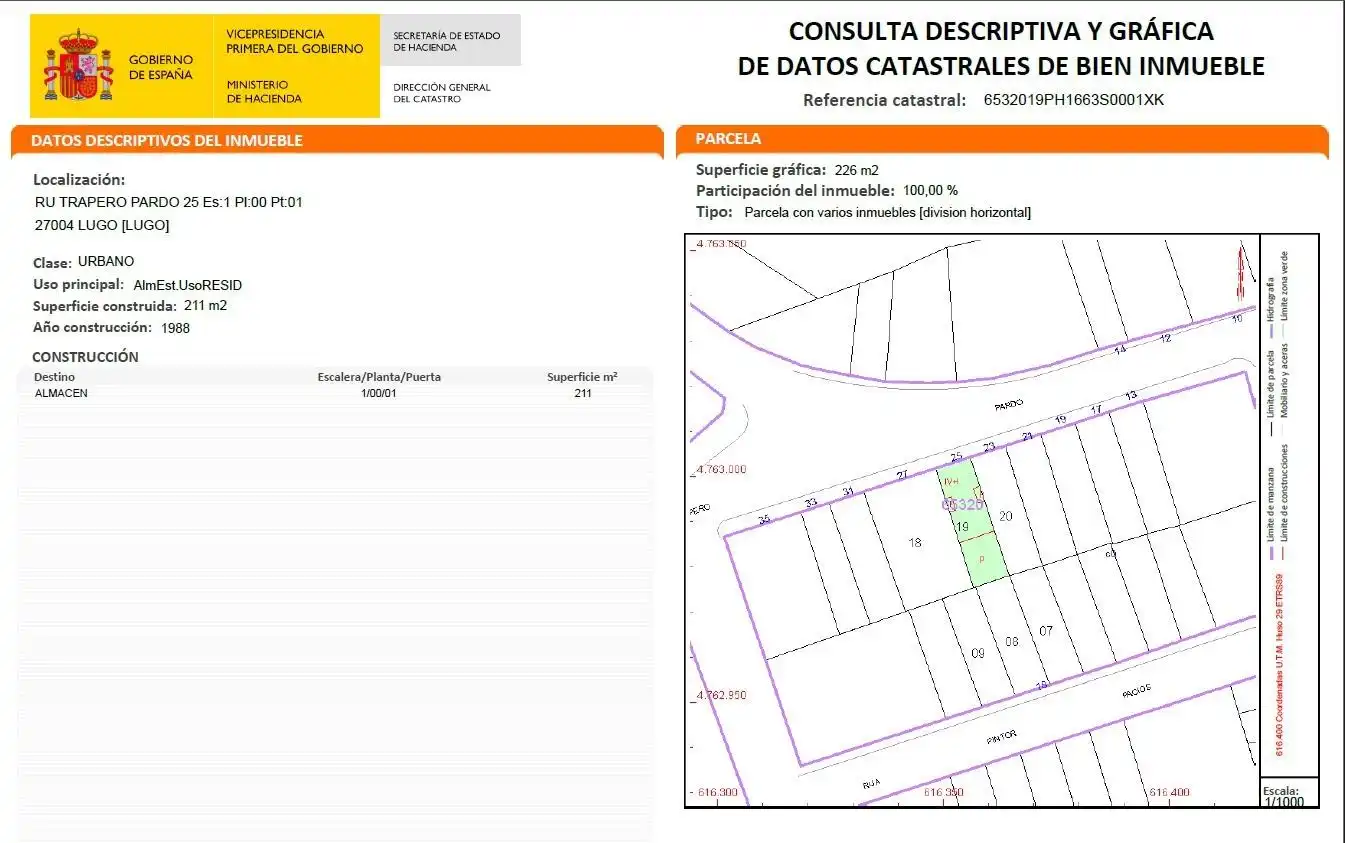The height and width of the screenshot is (843, 1345).
Task: Click the 'Destino' column header
Action: pyautogui.click(x=54, y=378)
